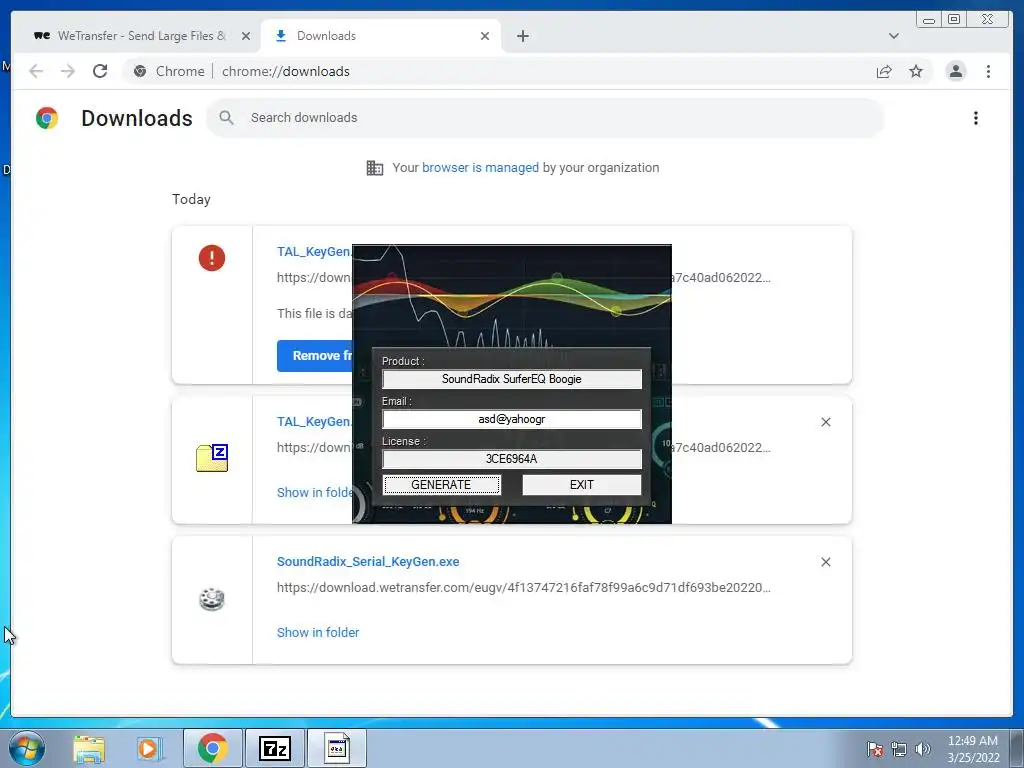Go forward in Chrome history
The height and width of the screenshot is (768, 1024).
(68, 71)
